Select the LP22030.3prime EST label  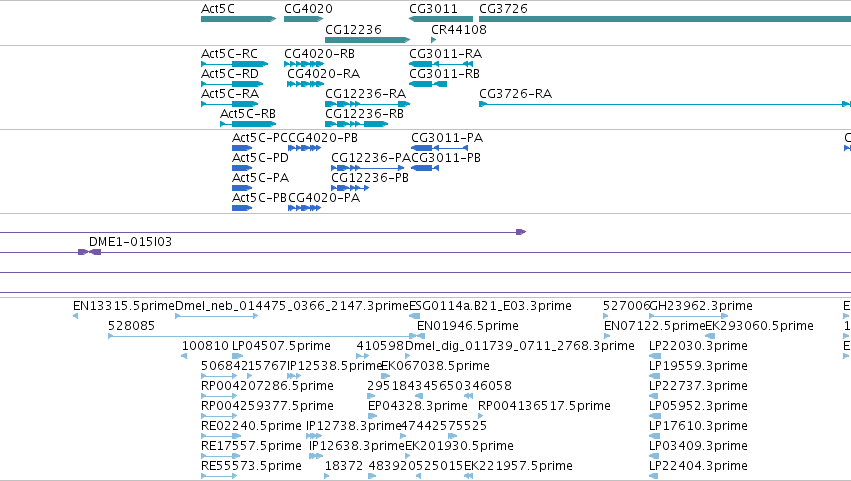point(698,346)
